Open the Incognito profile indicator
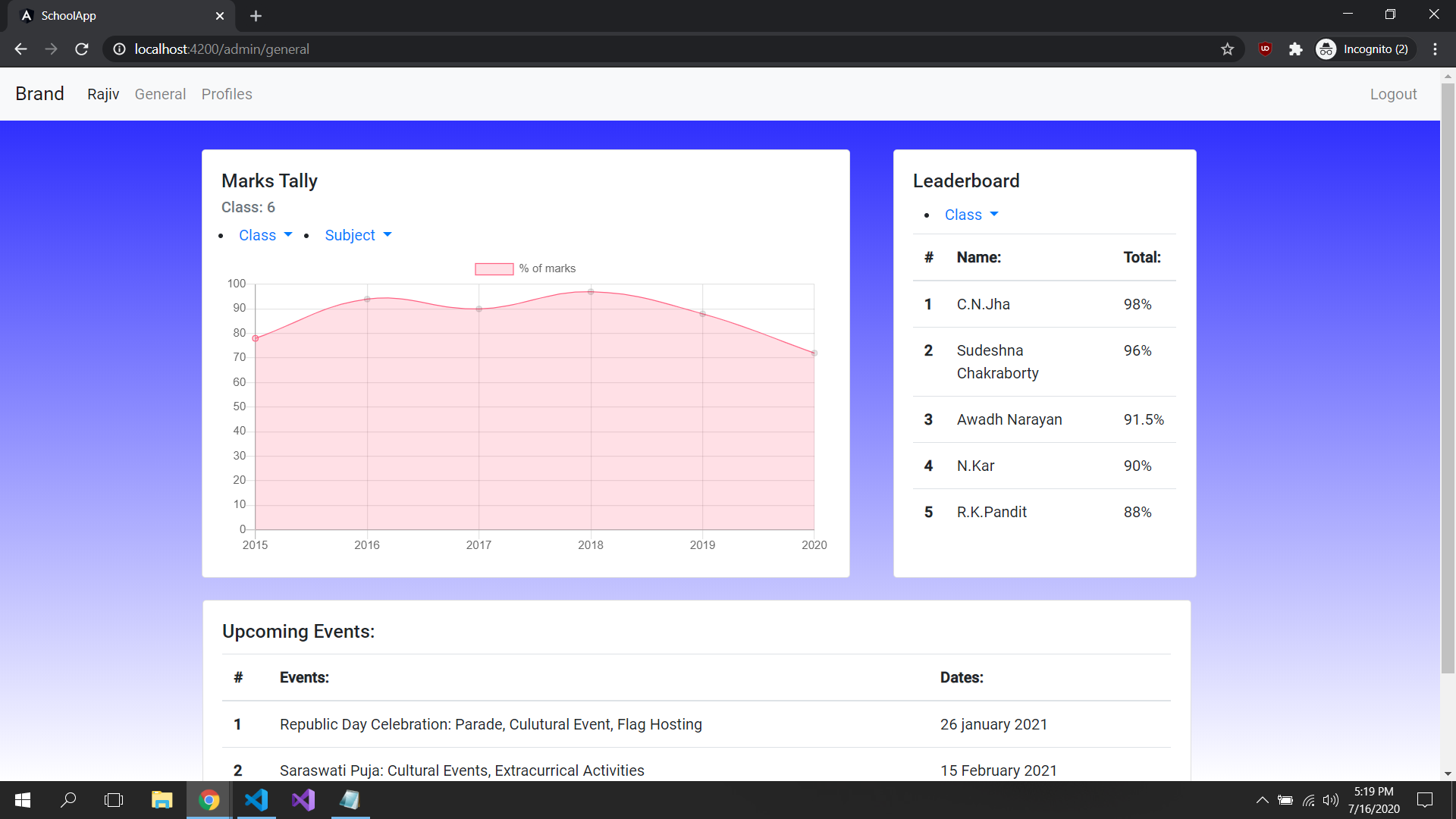The width and height of the screenshot is (1456, 819). point(1363,49)
